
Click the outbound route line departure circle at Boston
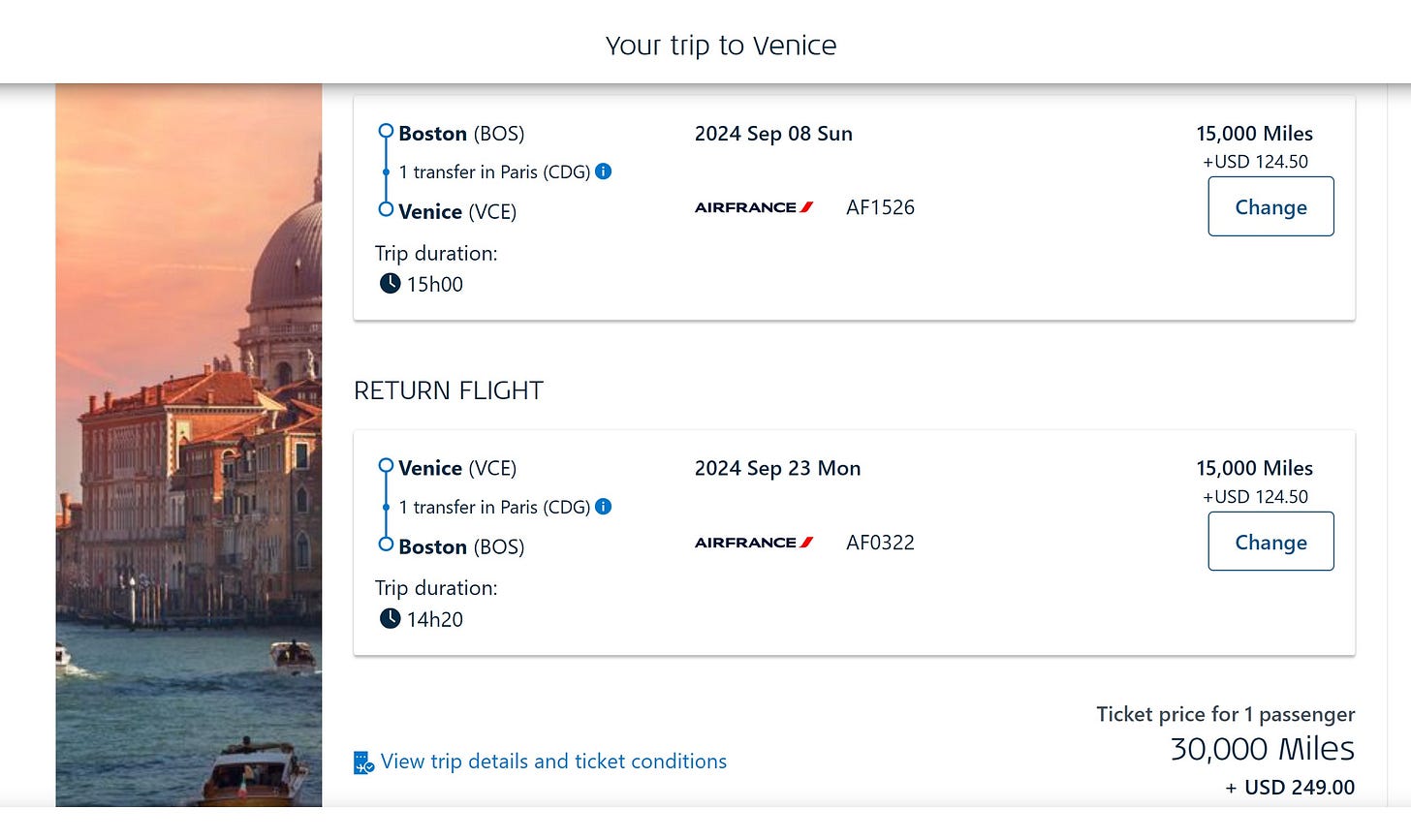click(x=386, y=131)
